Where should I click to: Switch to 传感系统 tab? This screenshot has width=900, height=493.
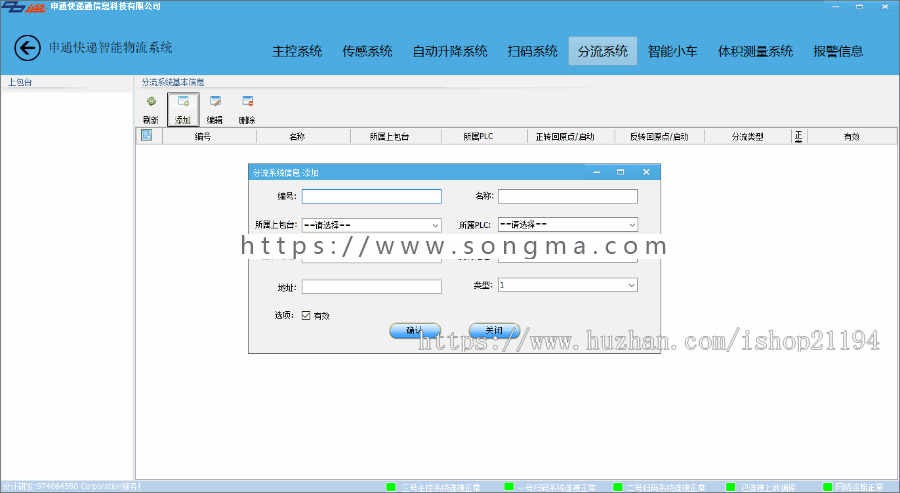(x=367, y=51)
